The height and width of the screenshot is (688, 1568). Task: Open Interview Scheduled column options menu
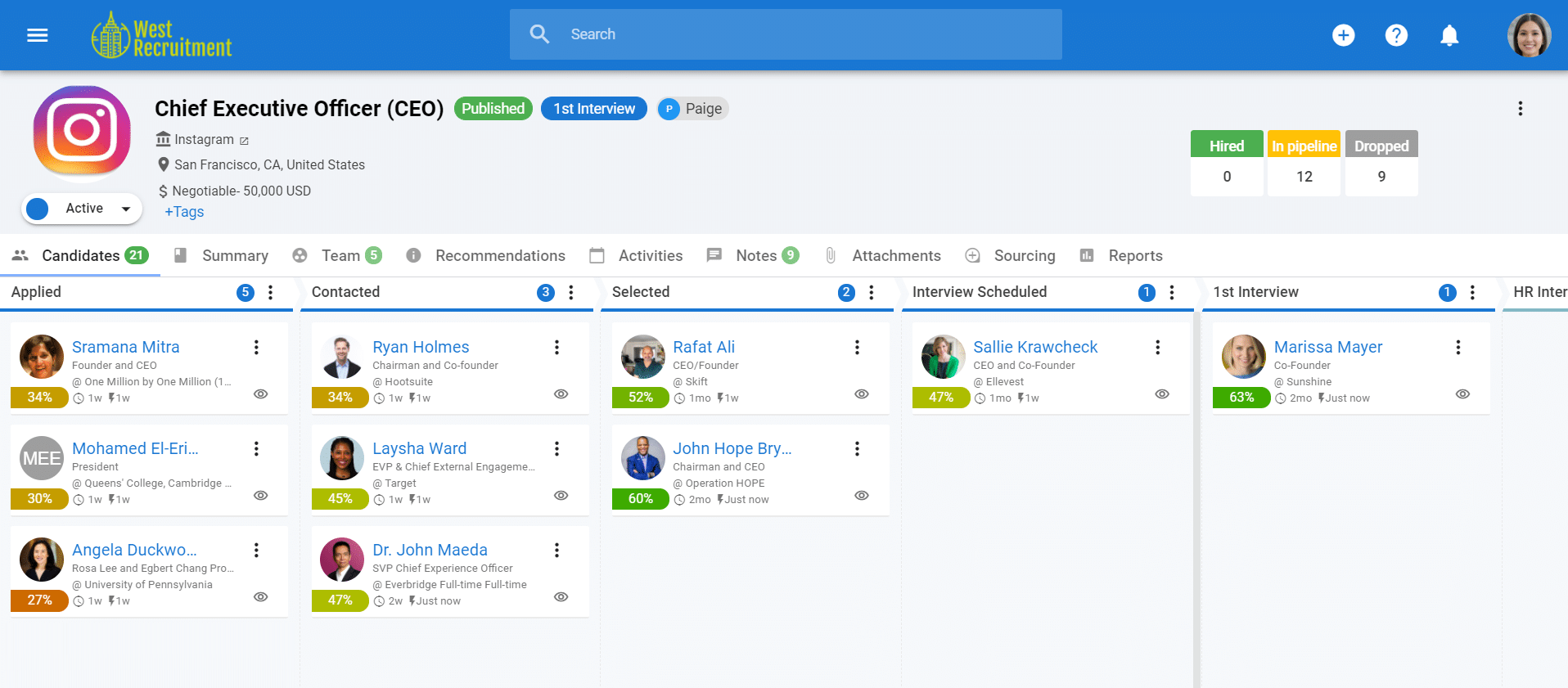pos(1172,292)
